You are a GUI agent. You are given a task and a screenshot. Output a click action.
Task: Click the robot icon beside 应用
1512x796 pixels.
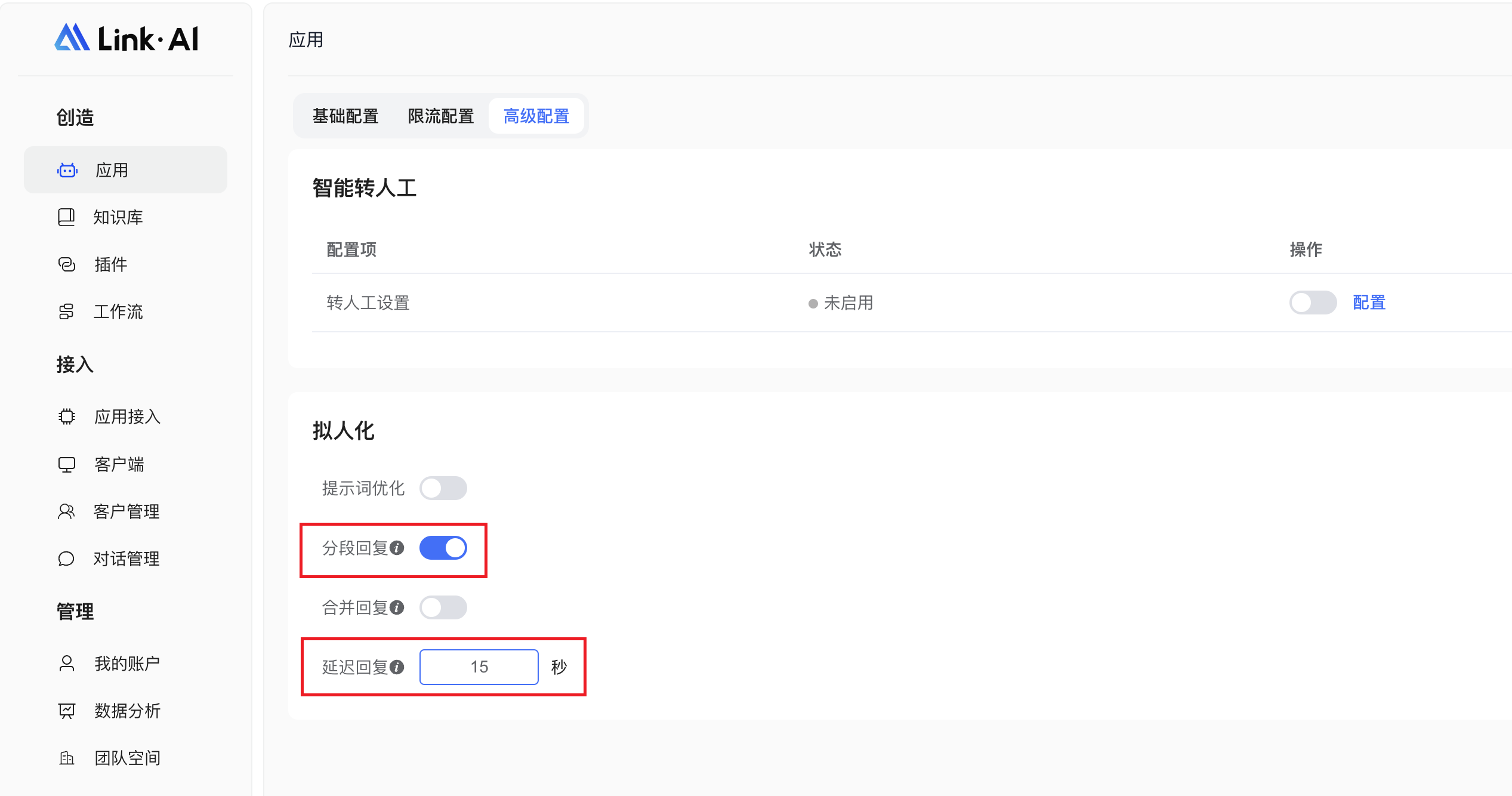(x=67, y=171)
